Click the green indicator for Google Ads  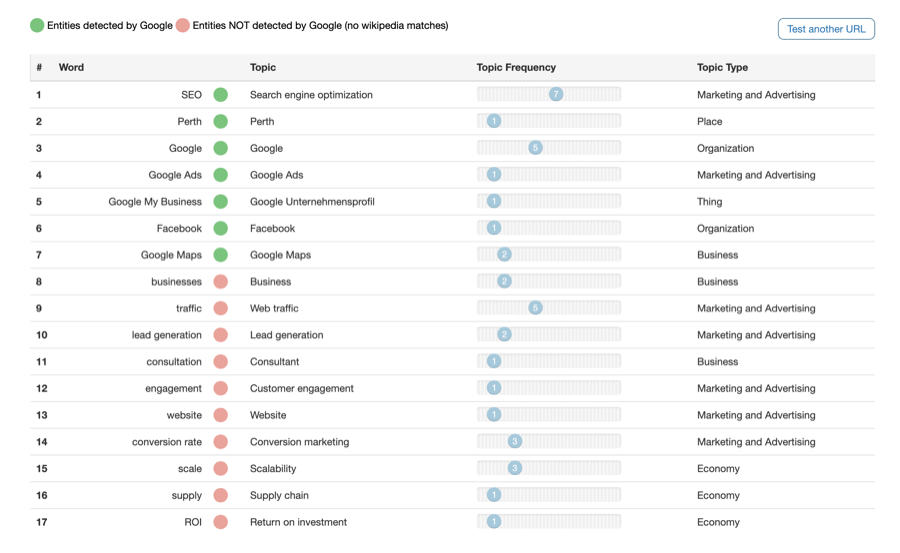[x=220, y=175]
